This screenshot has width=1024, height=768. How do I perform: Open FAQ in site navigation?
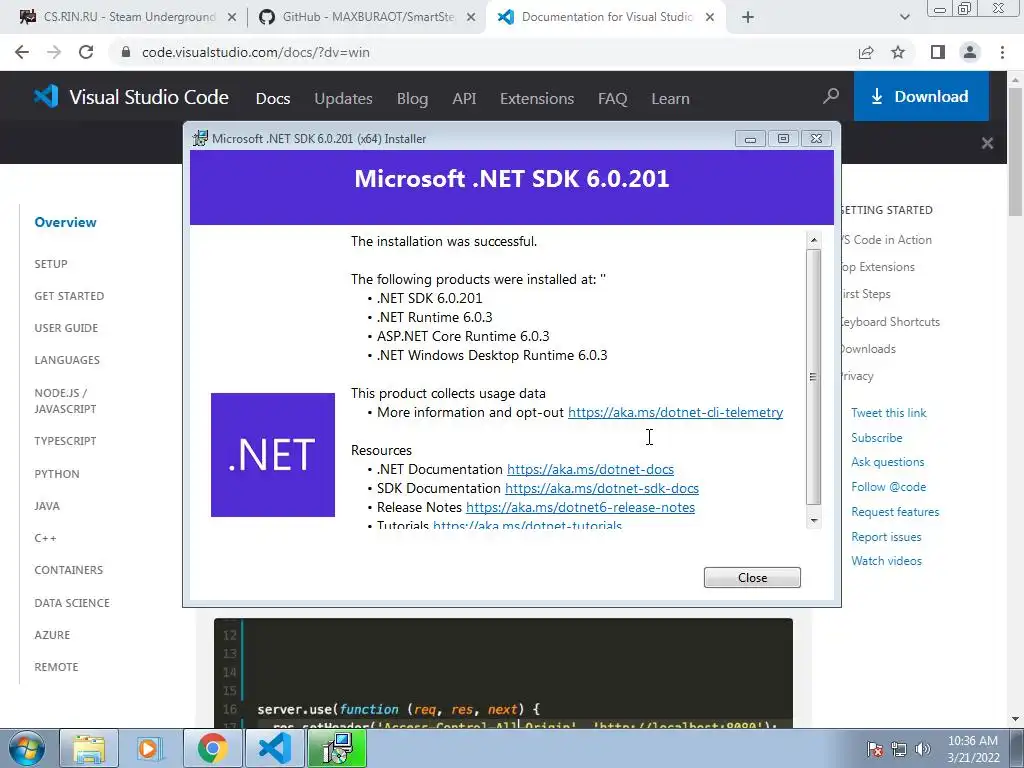click(613, 99)
